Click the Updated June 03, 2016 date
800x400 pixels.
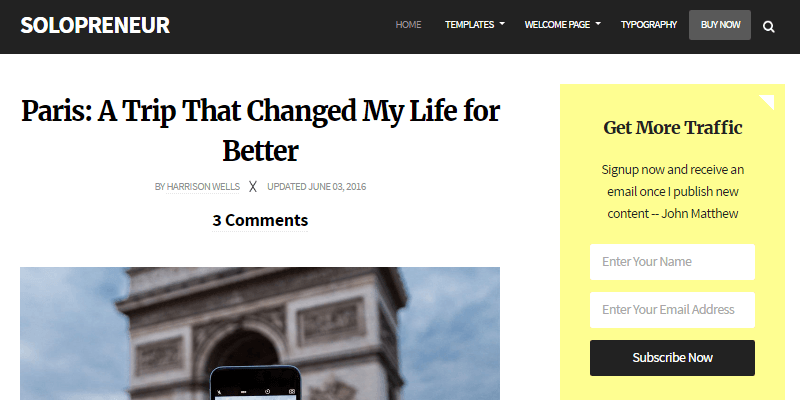click(316, 186)
